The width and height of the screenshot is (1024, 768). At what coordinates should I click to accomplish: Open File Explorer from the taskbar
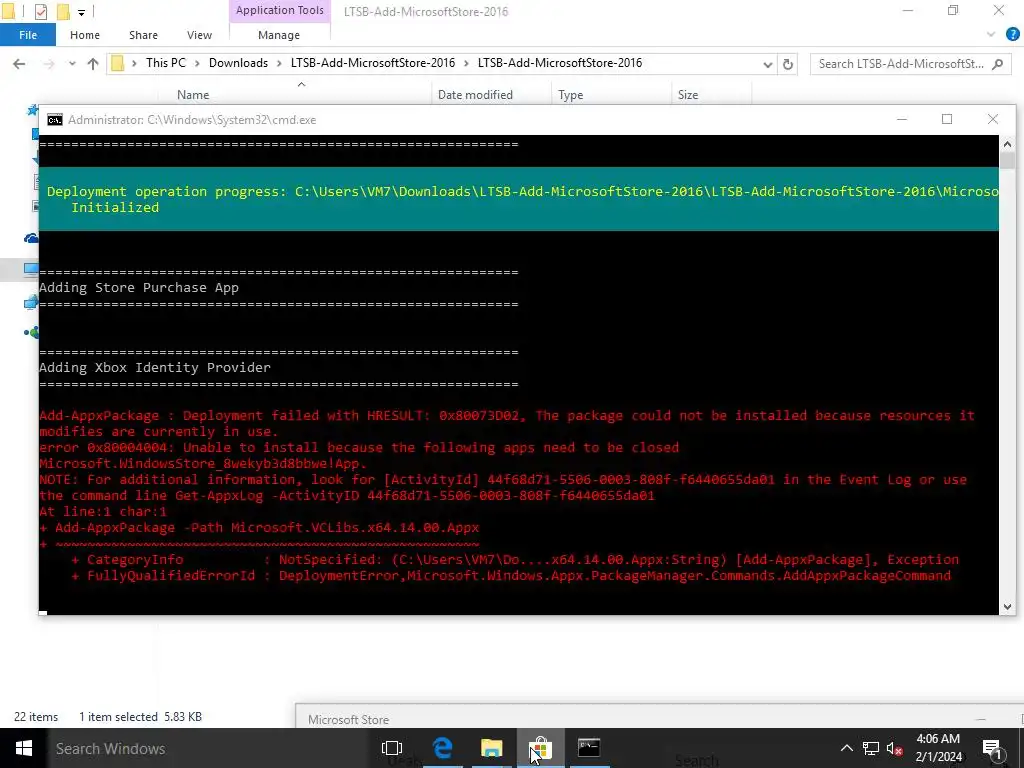click(x=492, y=748)
